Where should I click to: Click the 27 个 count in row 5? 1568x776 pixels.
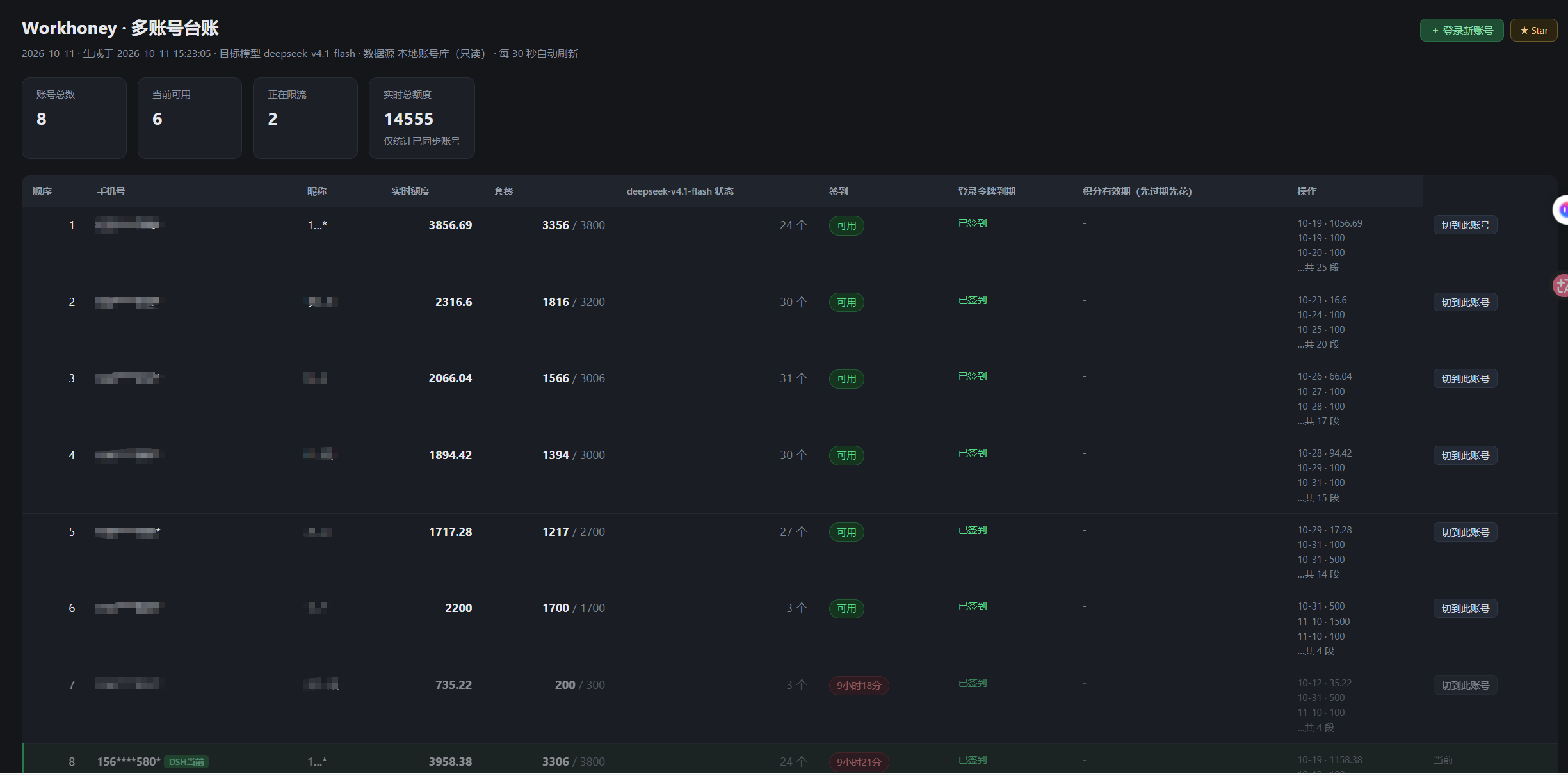(794, 532)
